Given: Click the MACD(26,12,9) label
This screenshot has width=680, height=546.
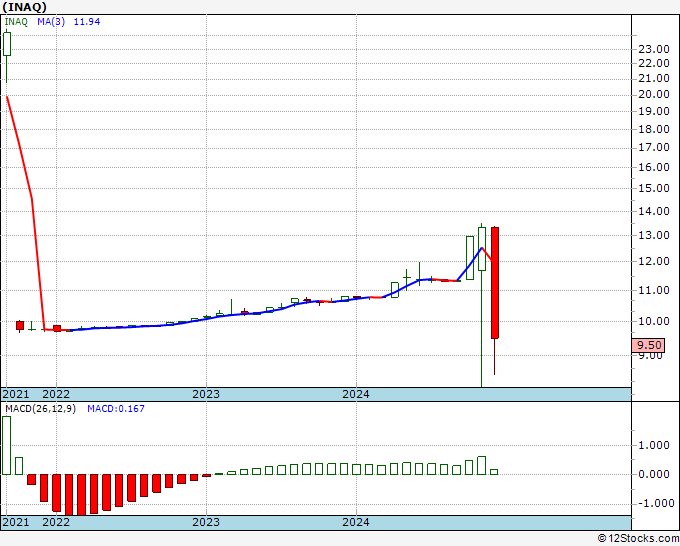Looking at the screenshot, I should coord(40,409).
